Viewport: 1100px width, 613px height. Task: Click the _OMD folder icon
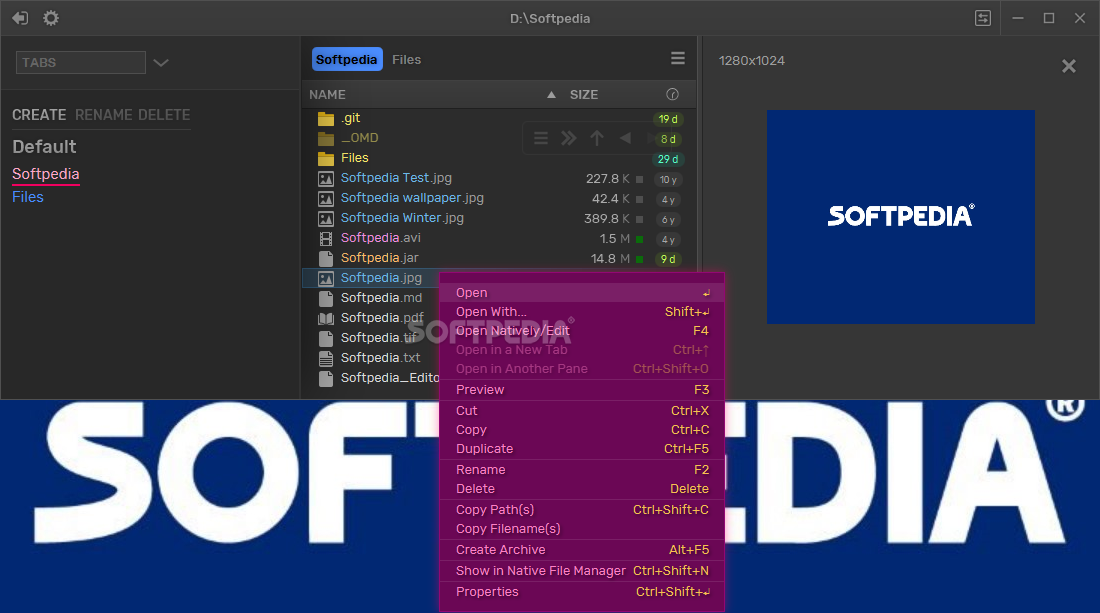tap(326, 138)
